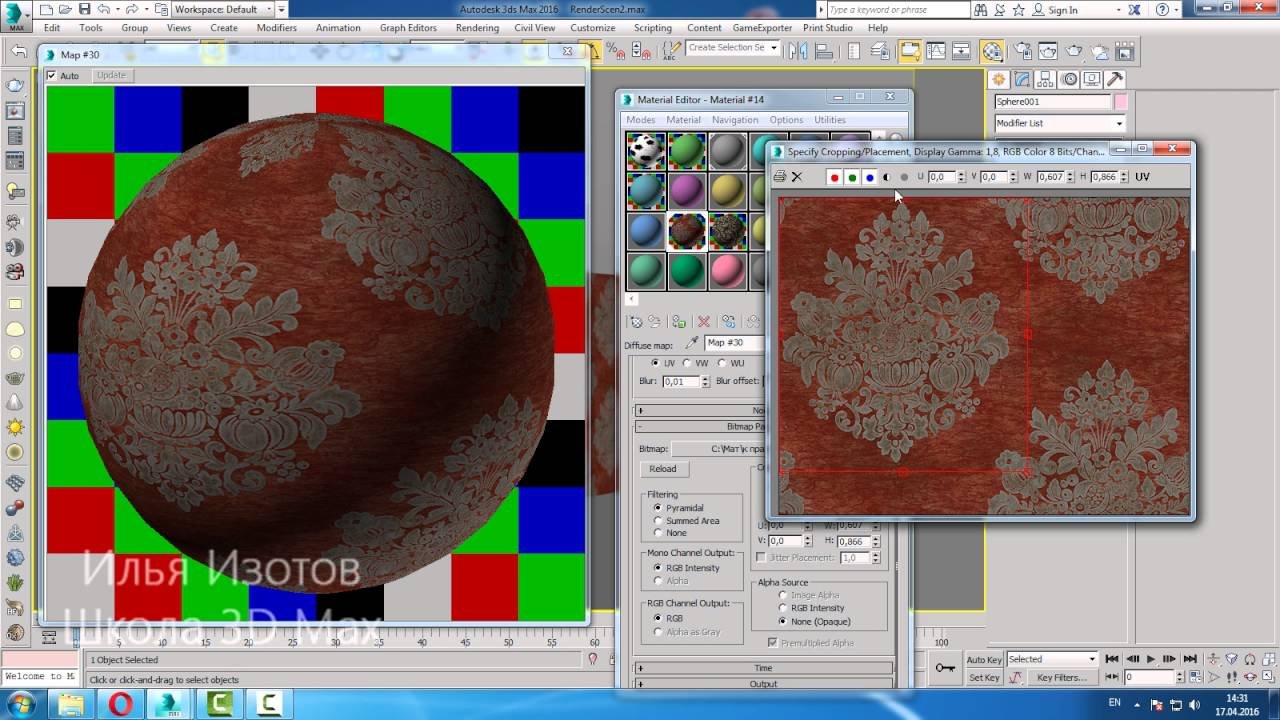Expand the Time rollout
The width and height of the screenshot is (1280, 720).
[763, 668]
